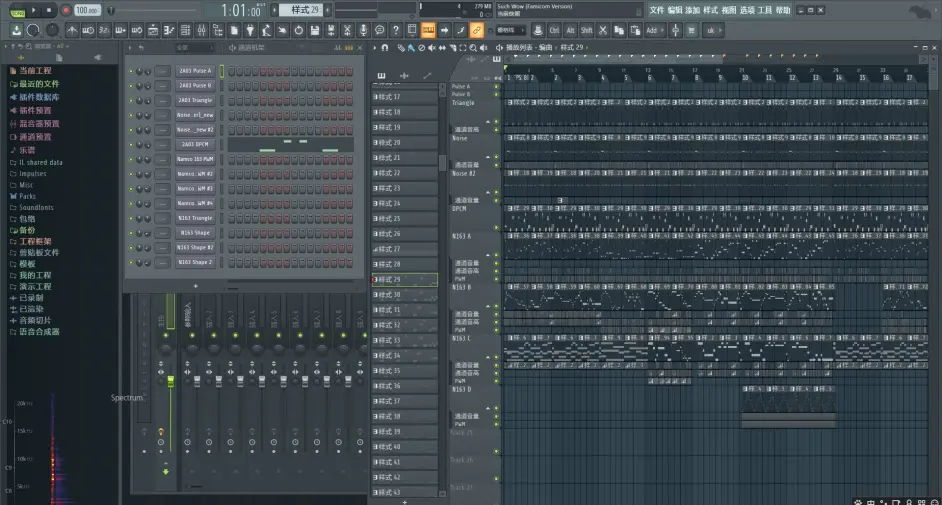Screen dimensions: 942x505
Task: Click the highlighted orange piano keyboard icon
Action: tap(428, 30)
